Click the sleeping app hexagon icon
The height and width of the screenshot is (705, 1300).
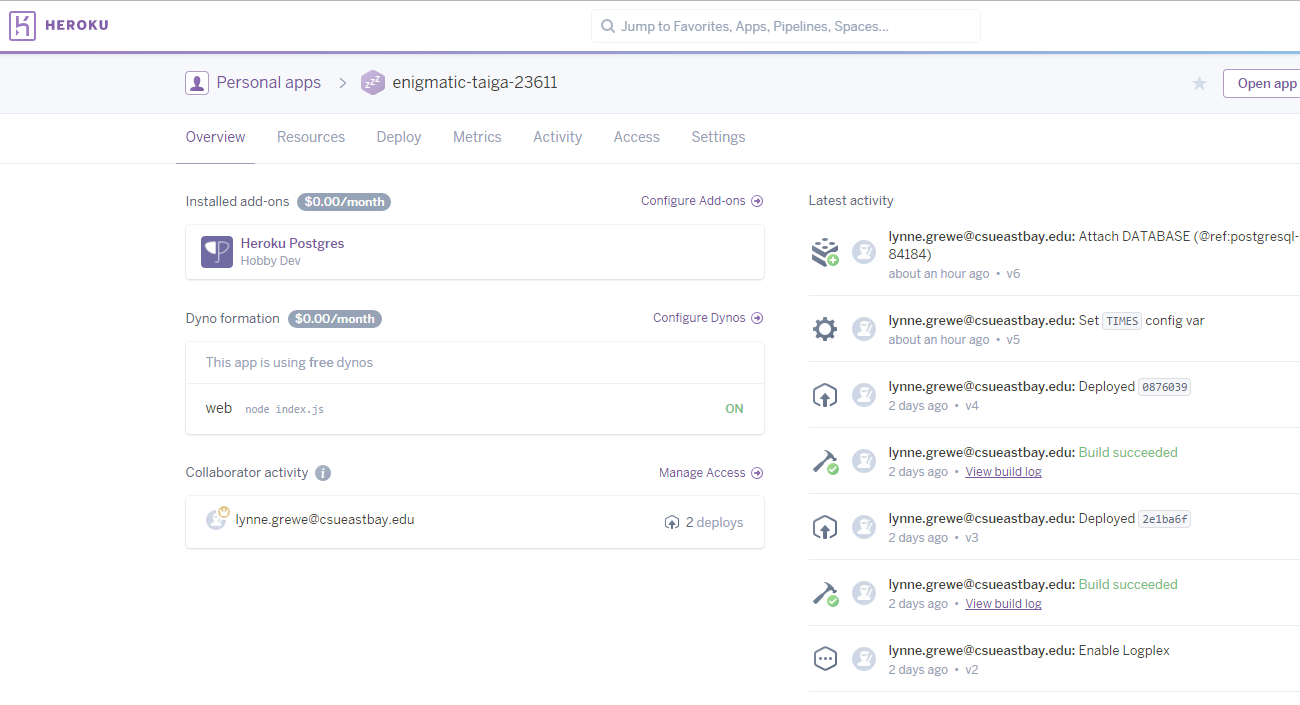coord(373,83)
